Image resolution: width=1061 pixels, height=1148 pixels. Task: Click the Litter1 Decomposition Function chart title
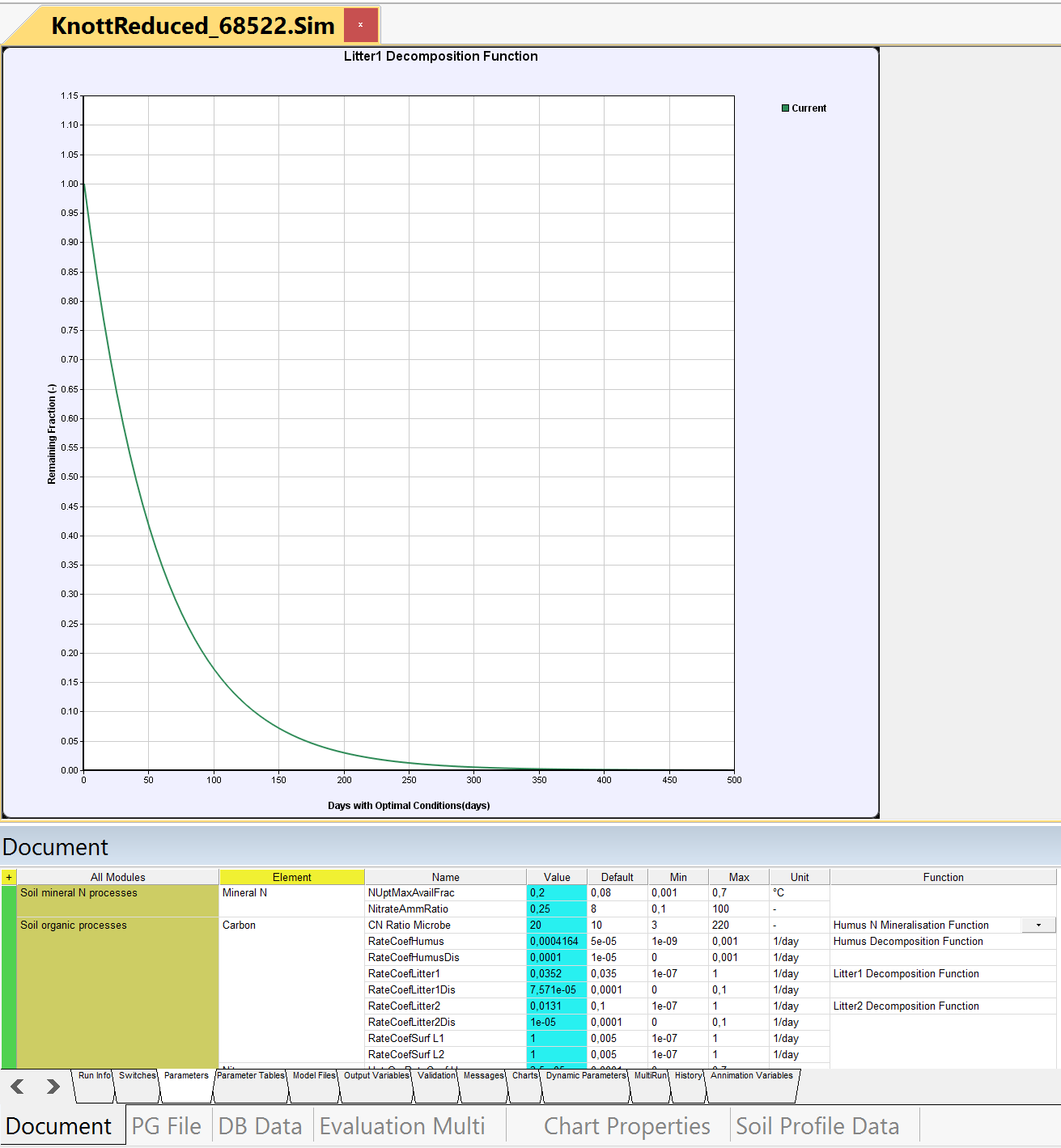coord(440,56)
